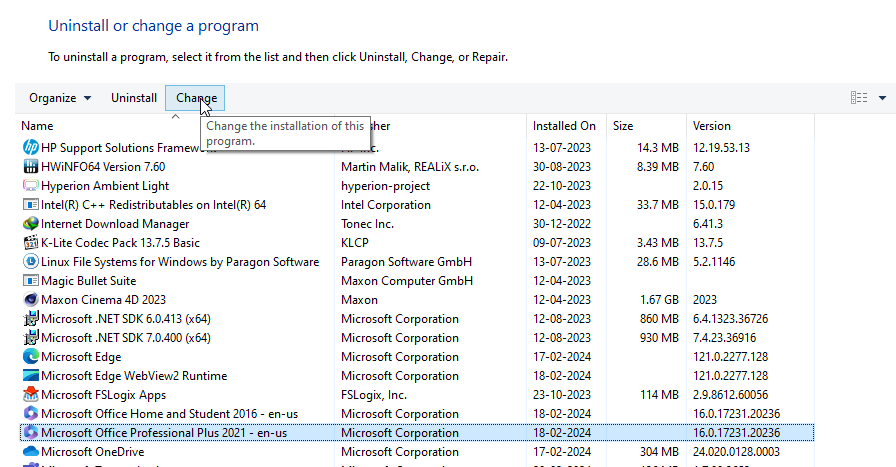Select Microsoft .NET SDK 6.0.413 (x64)
The height and width of the screenshot is (467, 896).
[x=126, y=318]
